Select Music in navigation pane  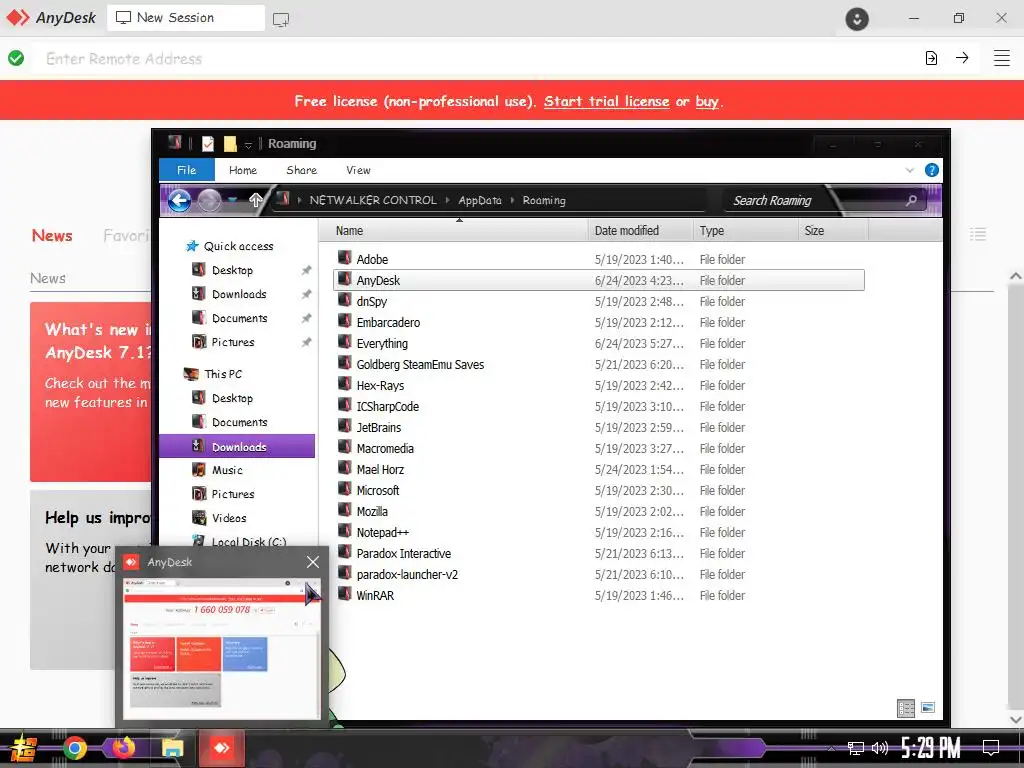(x=217, y=470)
